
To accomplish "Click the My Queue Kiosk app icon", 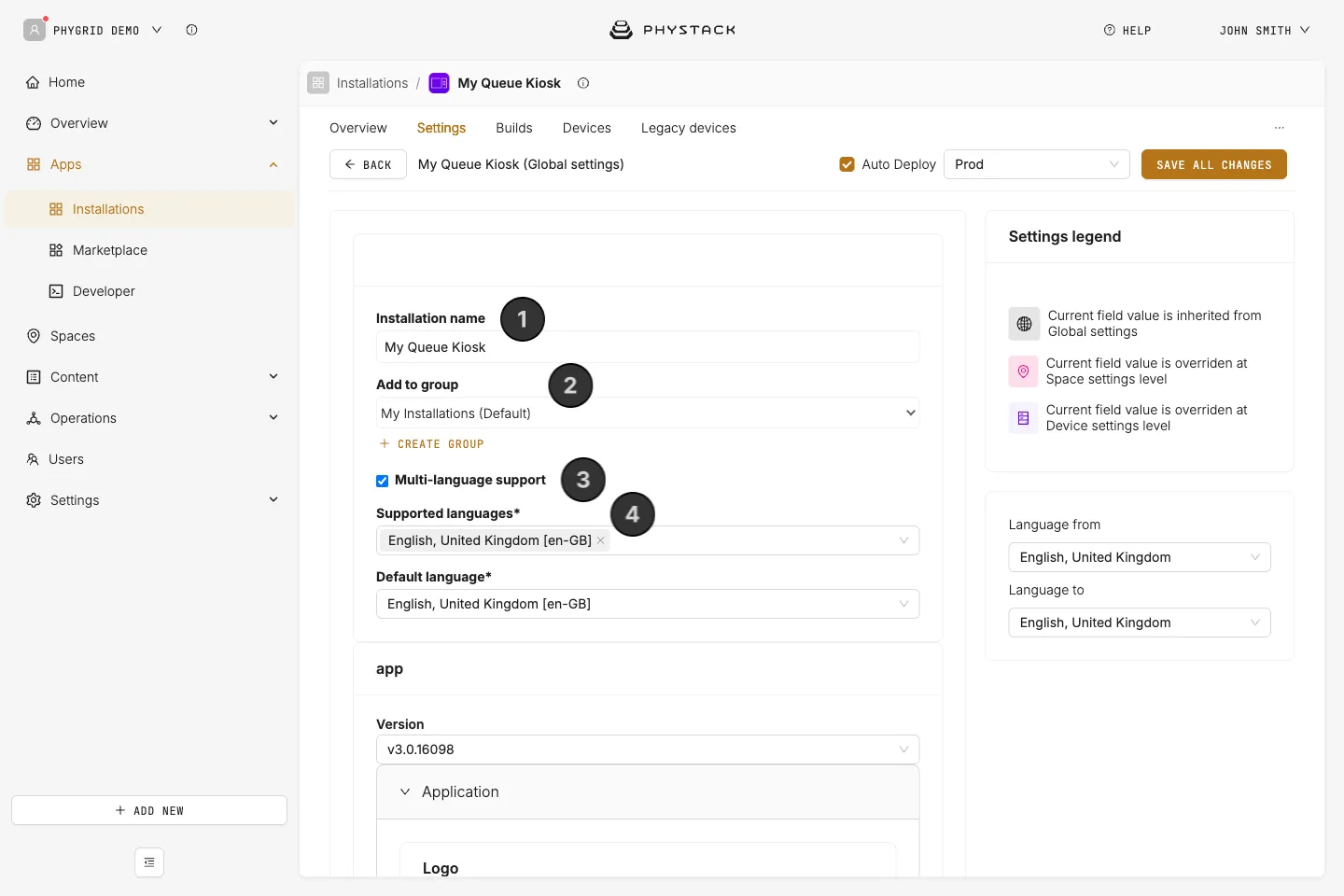I will 439,83.
